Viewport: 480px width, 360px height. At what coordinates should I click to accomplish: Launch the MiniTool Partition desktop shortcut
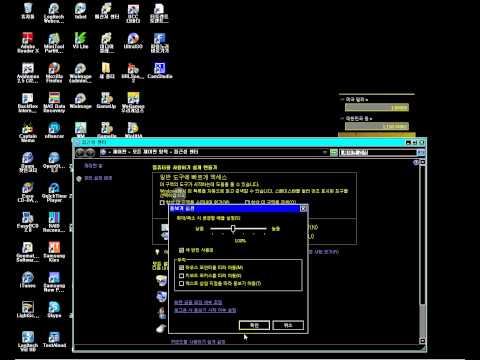tap(54, 43)
